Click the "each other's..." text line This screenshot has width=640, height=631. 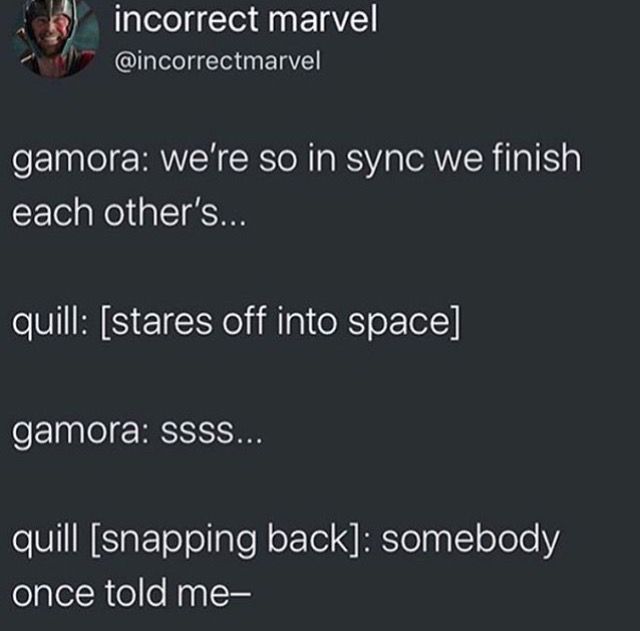pyautogui.click(x=129, y=212)
